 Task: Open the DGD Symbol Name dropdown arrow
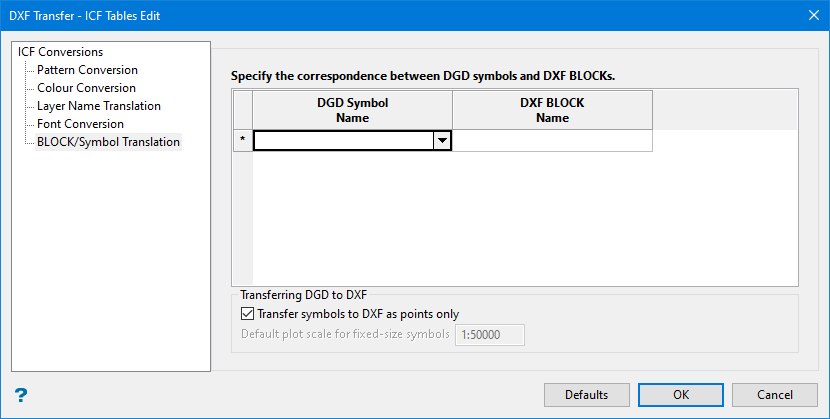tap(442, 141)
